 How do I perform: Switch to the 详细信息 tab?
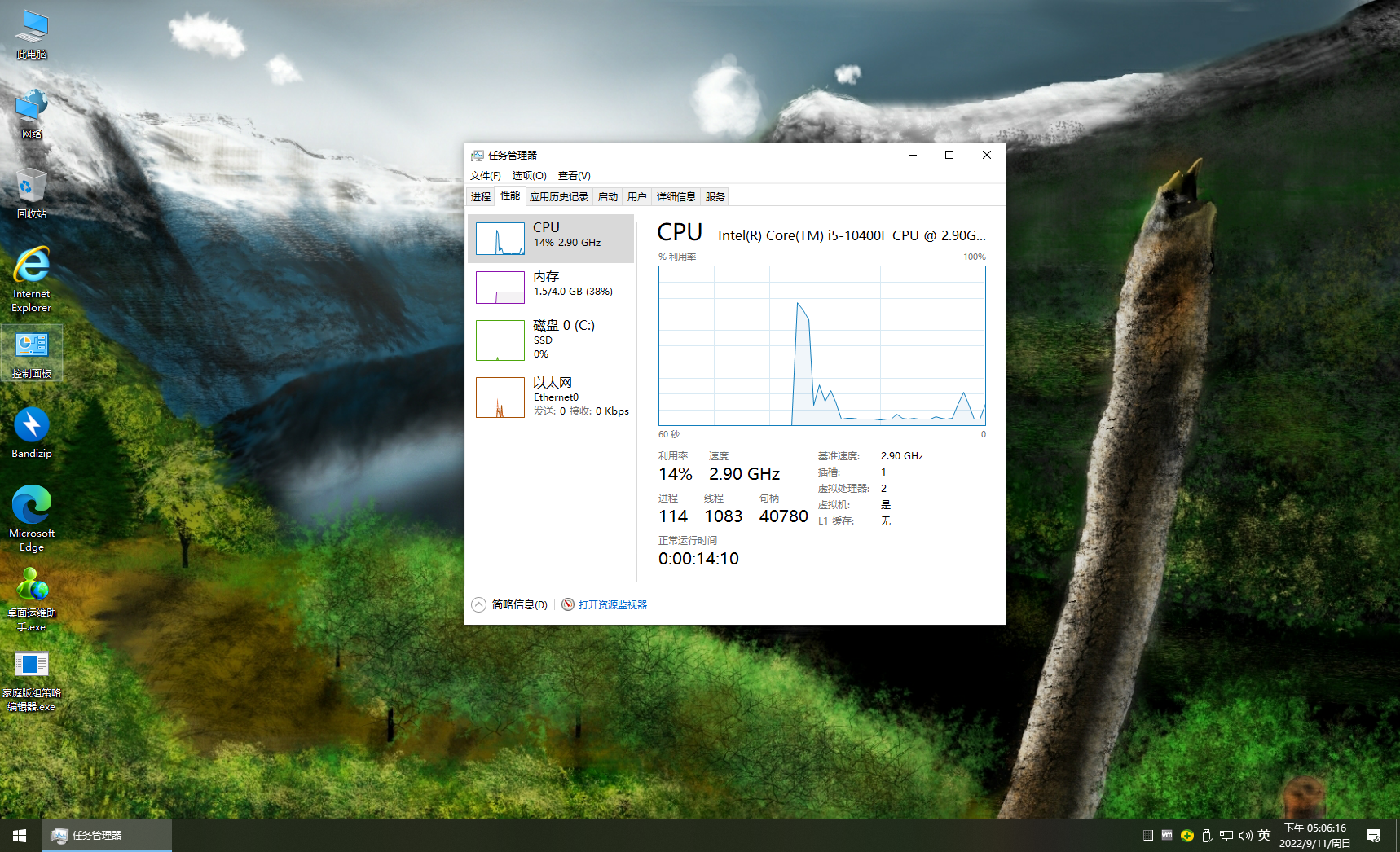pyautogui.click(x=676, y=197)
